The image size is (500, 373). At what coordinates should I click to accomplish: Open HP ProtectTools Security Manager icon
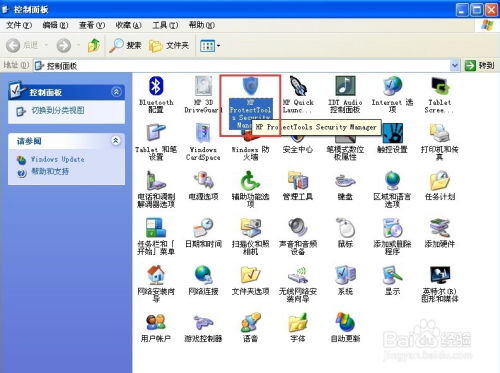click(250, 86)
